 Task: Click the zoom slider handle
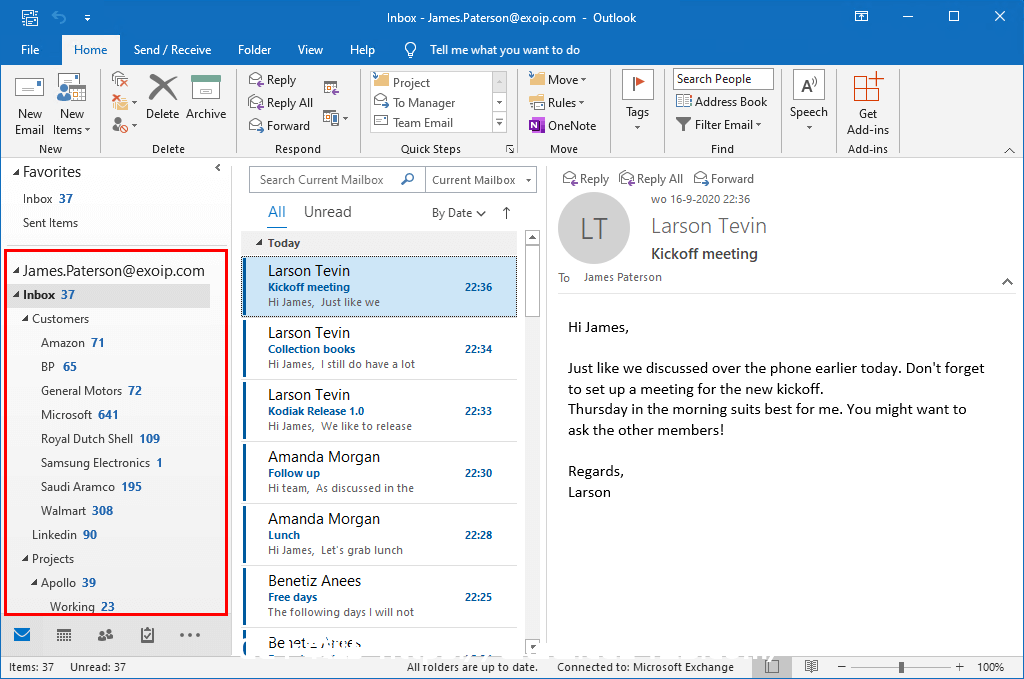[x=901, y=667]
